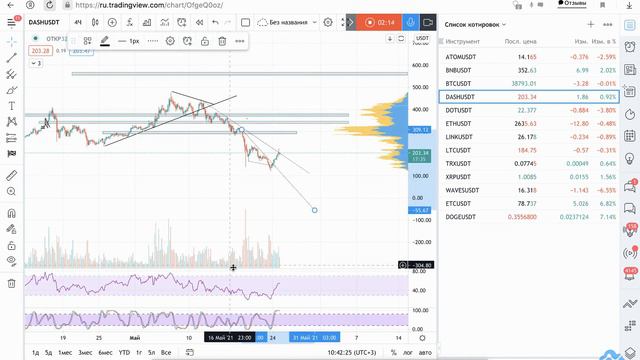Toggle lock all drawing tools
The height and width of the screenshot is (360, 640).
11,245
